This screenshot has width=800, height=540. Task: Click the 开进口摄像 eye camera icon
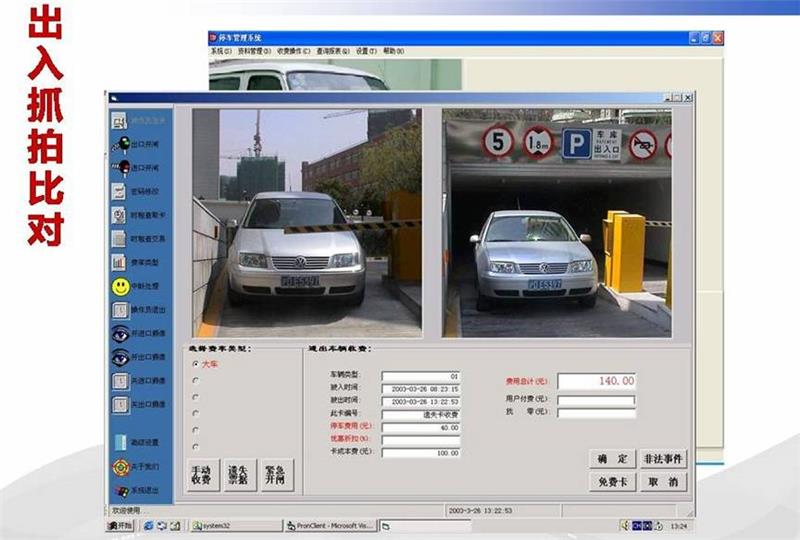pos(119,334)
